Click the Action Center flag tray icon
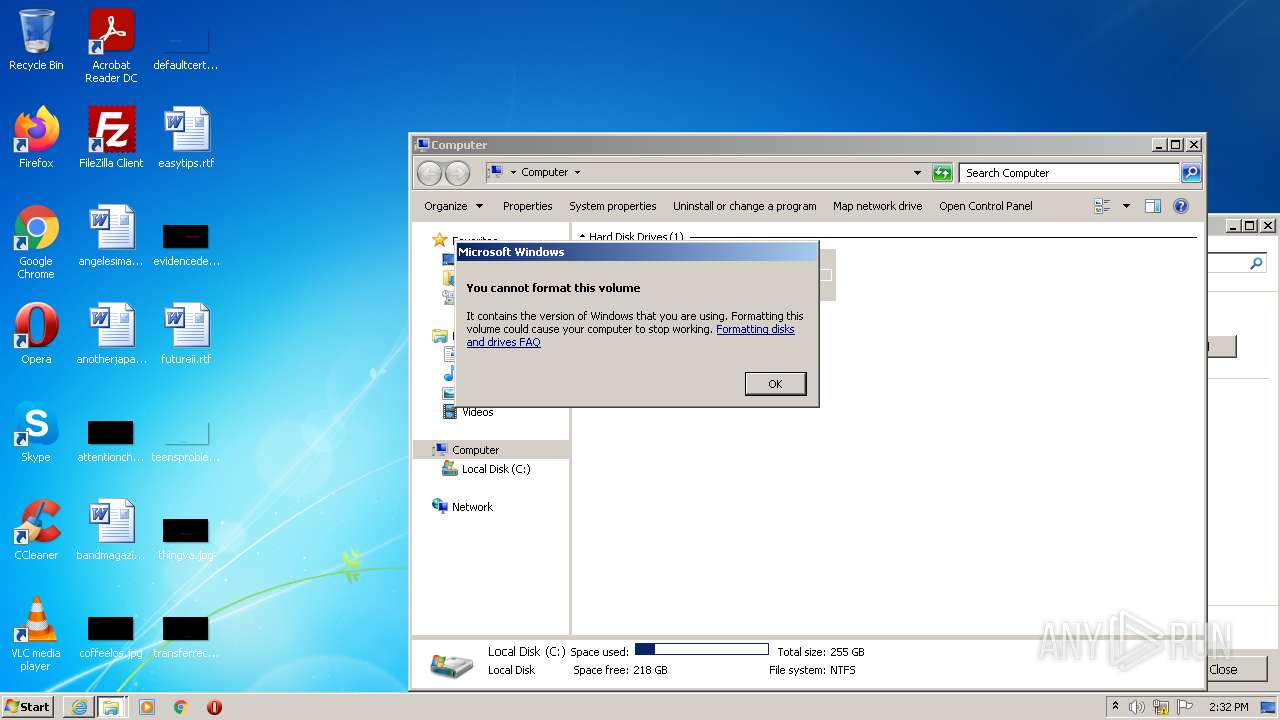This screenshot has height=720, width=1280. (x=1185, y=707)
